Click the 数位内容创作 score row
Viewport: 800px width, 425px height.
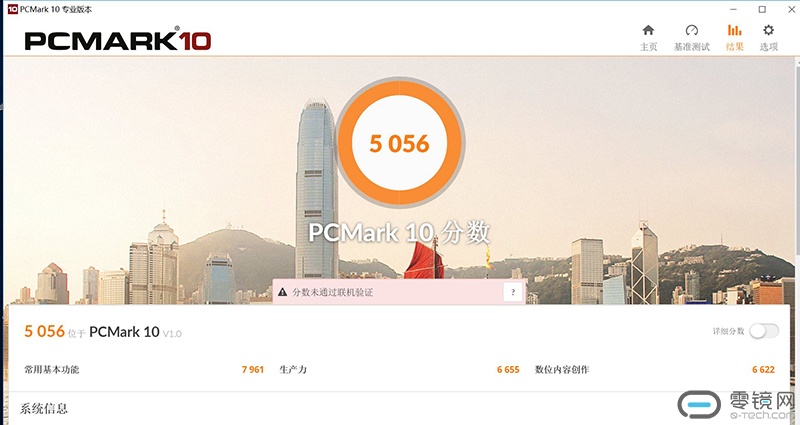click(x=655, y=369)
